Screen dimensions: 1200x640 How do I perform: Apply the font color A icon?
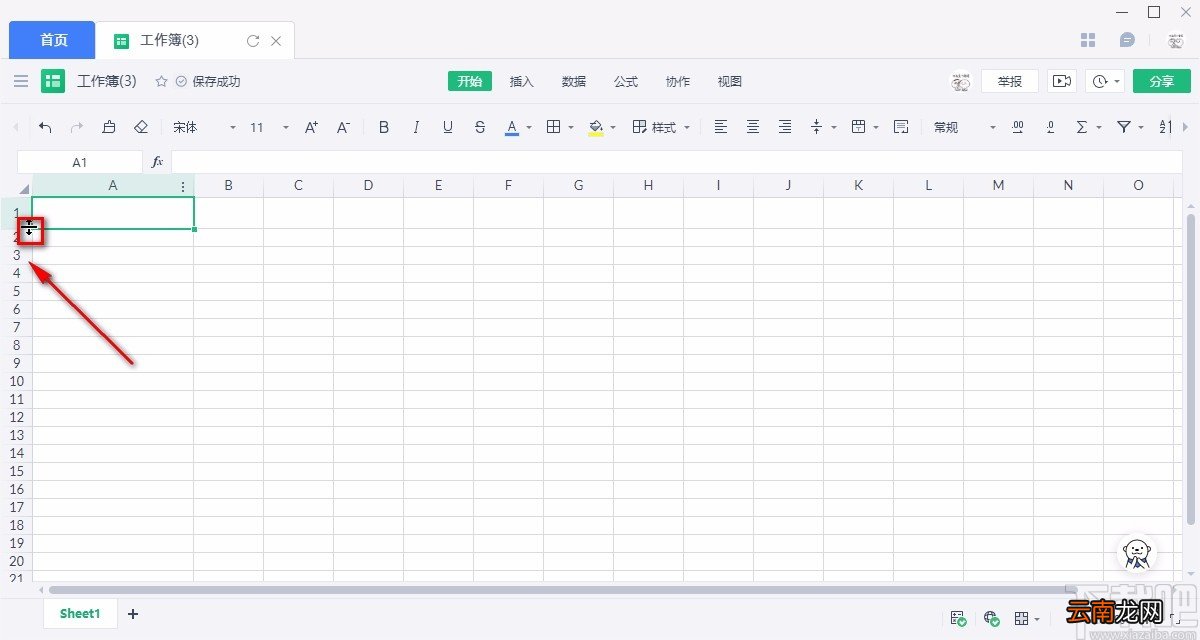[512, 127]
